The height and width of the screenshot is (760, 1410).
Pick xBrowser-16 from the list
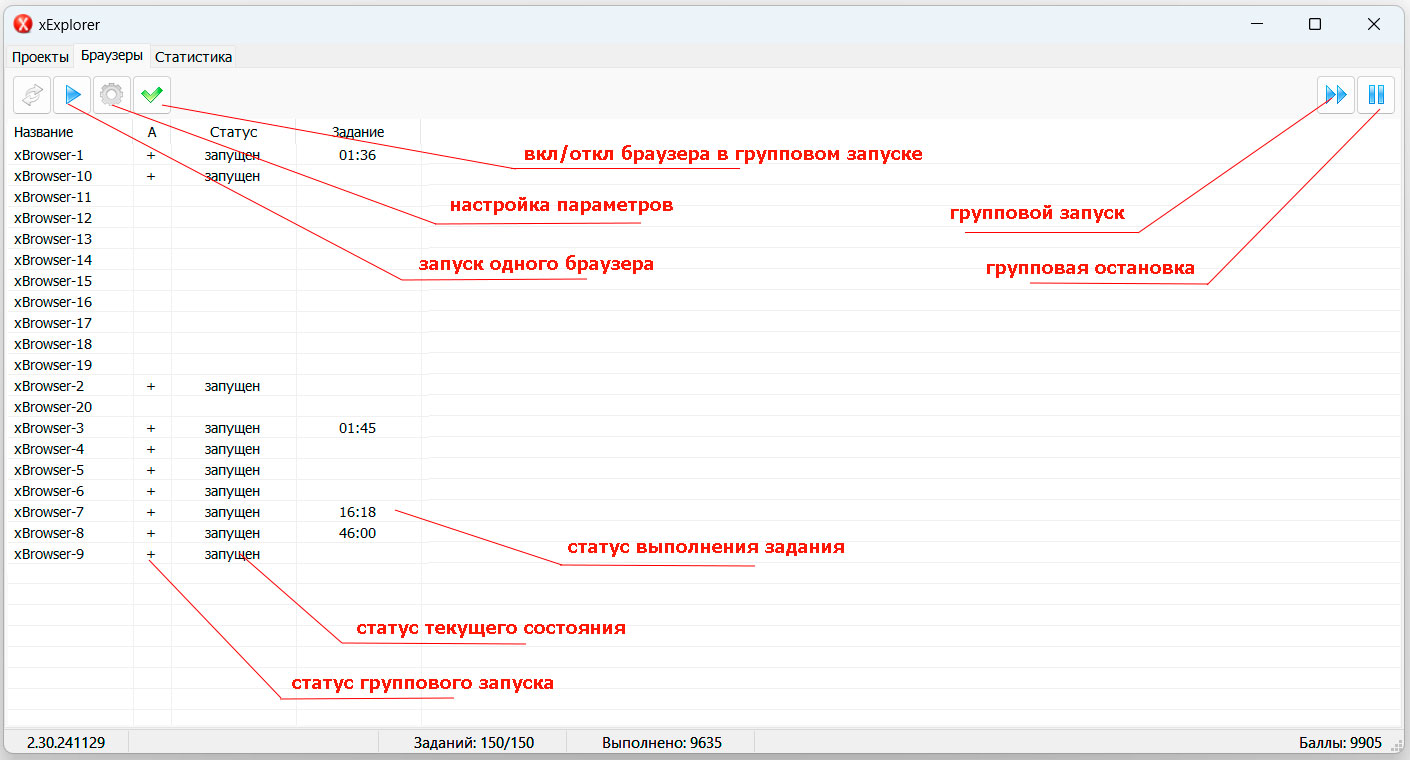pyautogui.click(x=214, y=302)
